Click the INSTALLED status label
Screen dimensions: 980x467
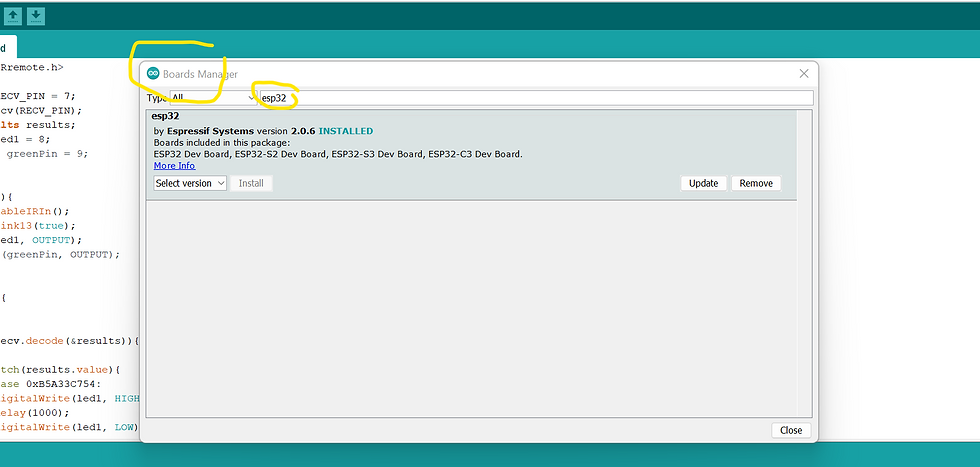tap(346, 131)
